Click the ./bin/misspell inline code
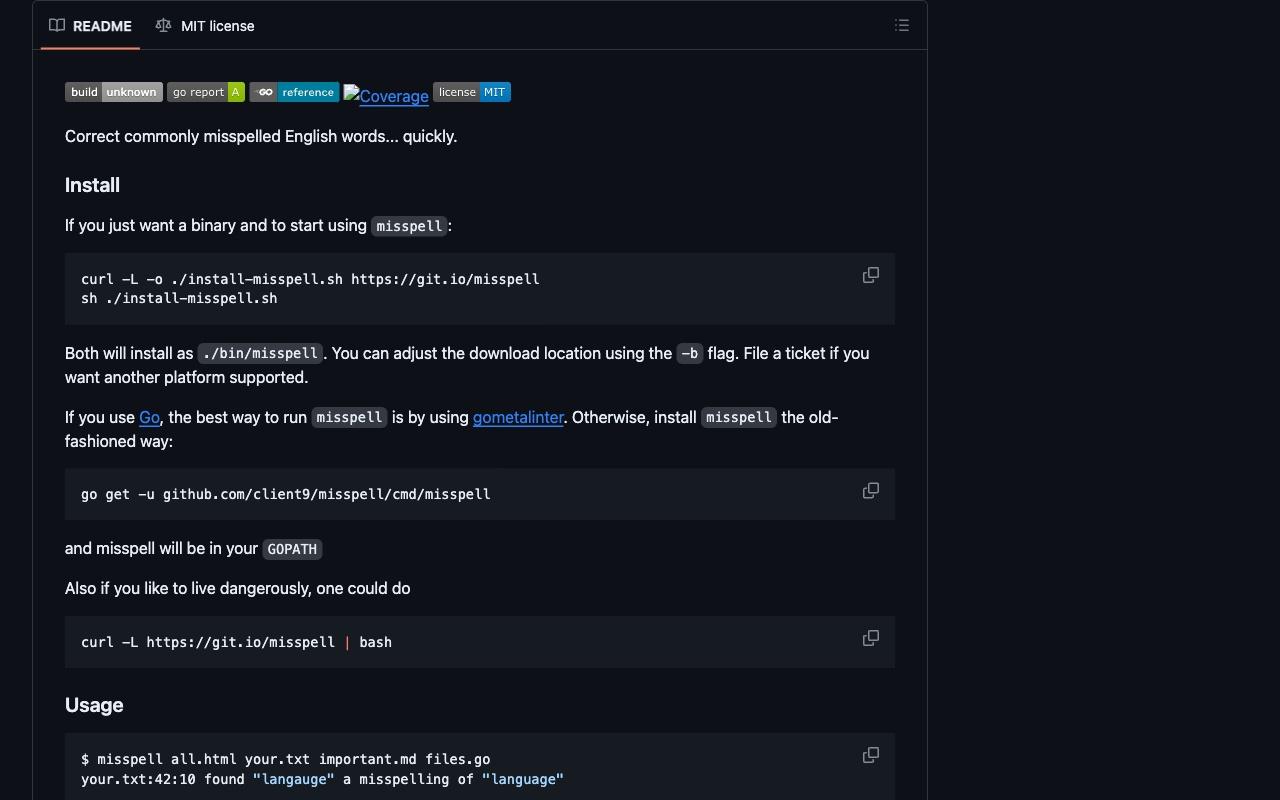The height and width of the screenshot is (800, 1280). tap(260, 354)
